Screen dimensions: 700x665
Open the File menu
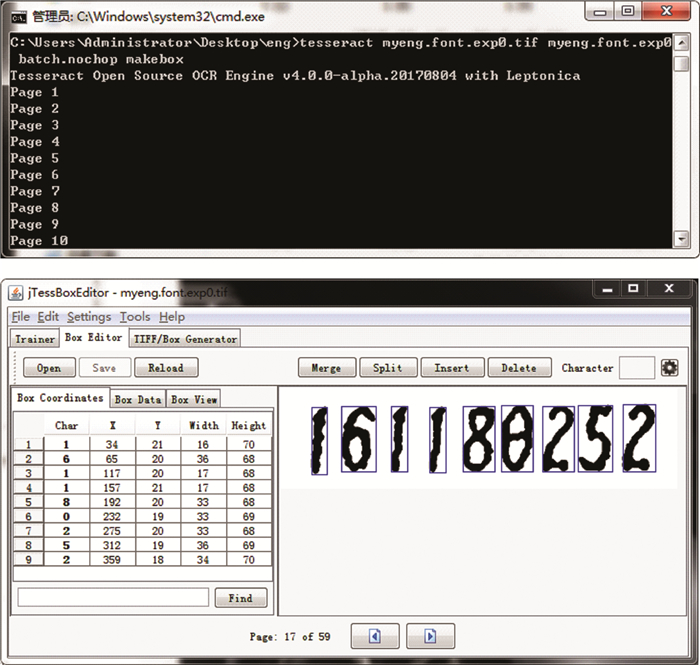pyautogui.click(x=21, y=317)
